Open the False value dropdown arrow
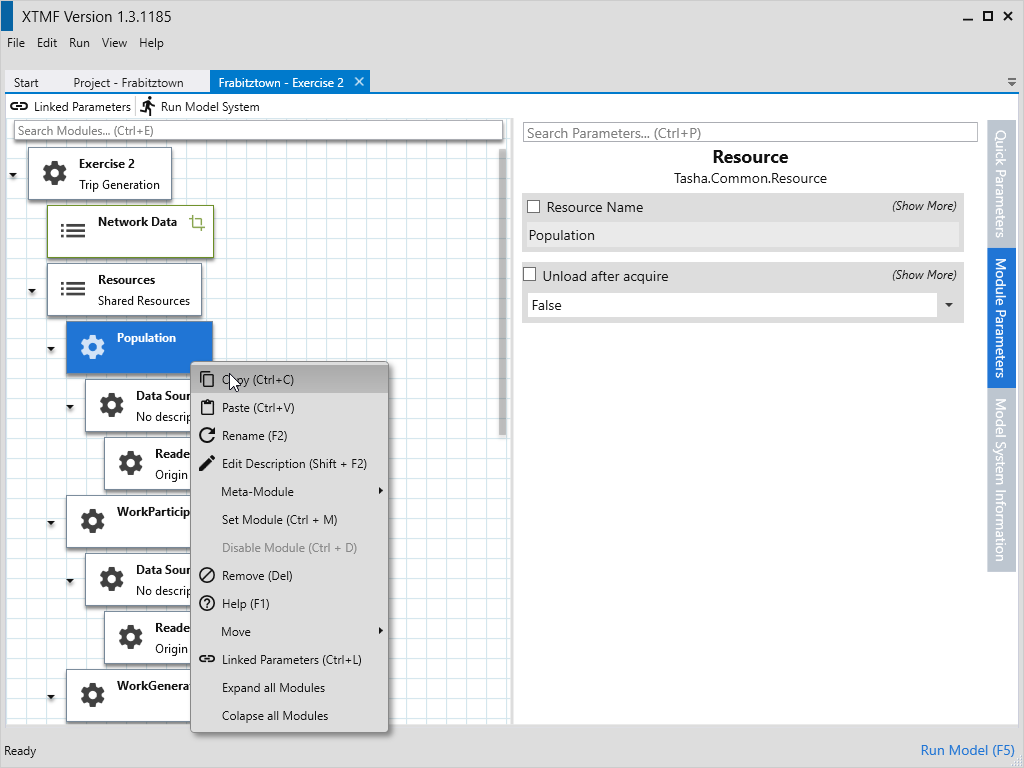 (x=948, y=305)
